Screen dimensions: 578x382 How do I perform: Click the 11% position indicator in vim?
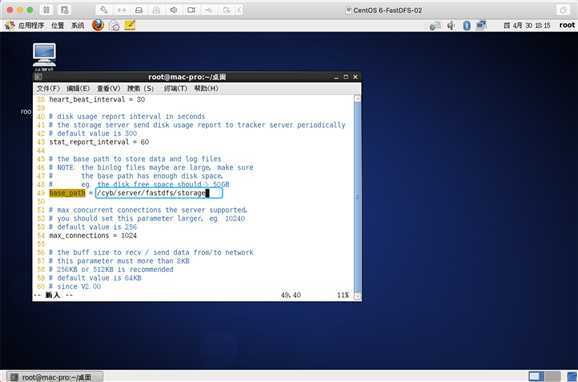(343, 295)
